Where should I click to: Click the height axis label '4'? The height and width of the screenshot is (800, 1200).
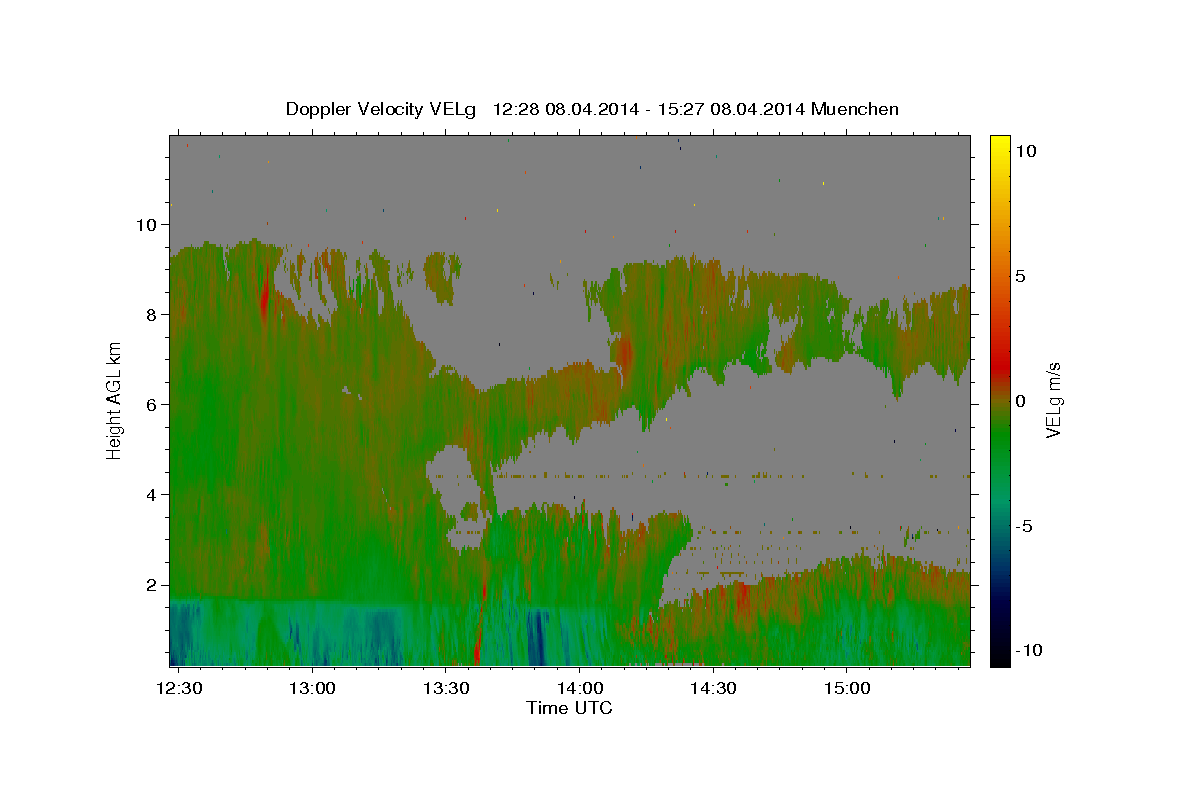(152, 494)
